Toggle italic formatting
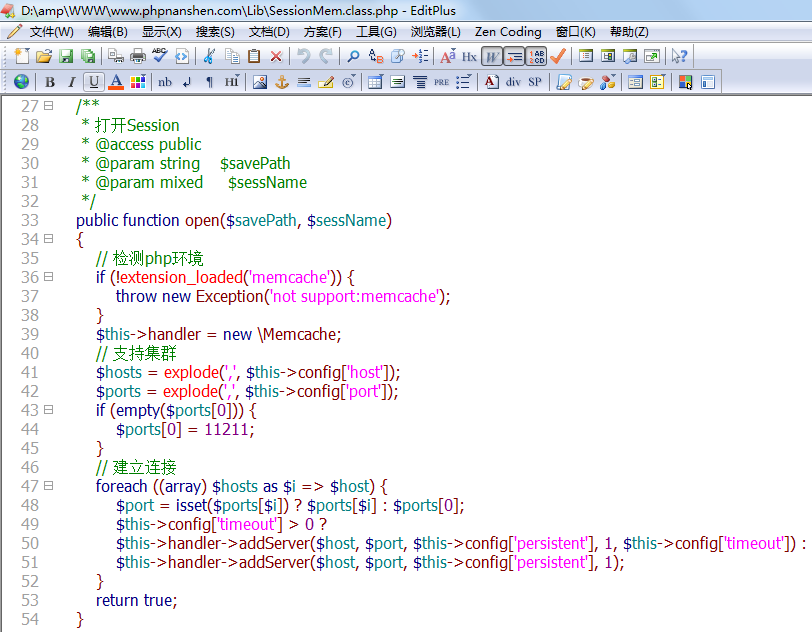The image size is (812, 632). (x=71, y=82)
